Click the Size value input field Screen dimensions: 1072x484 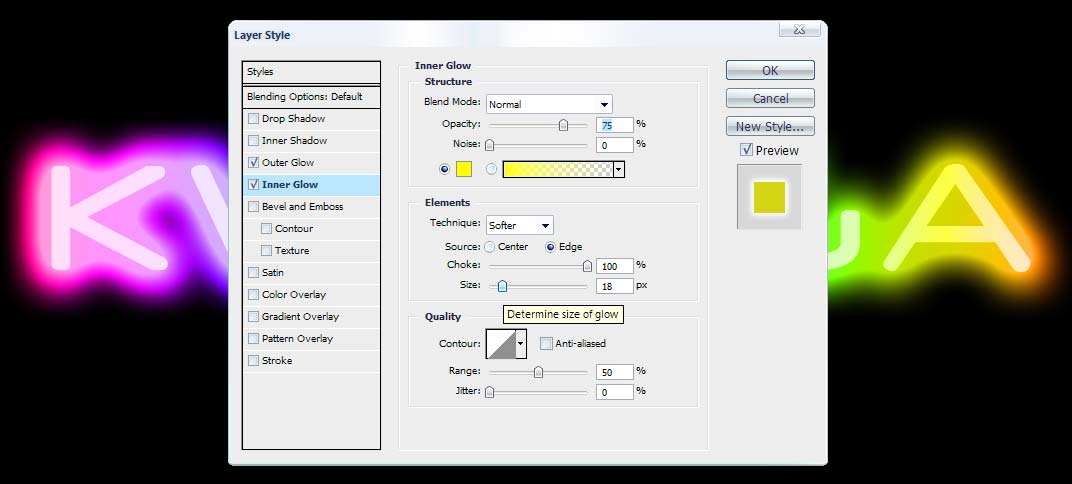[614, 286]
